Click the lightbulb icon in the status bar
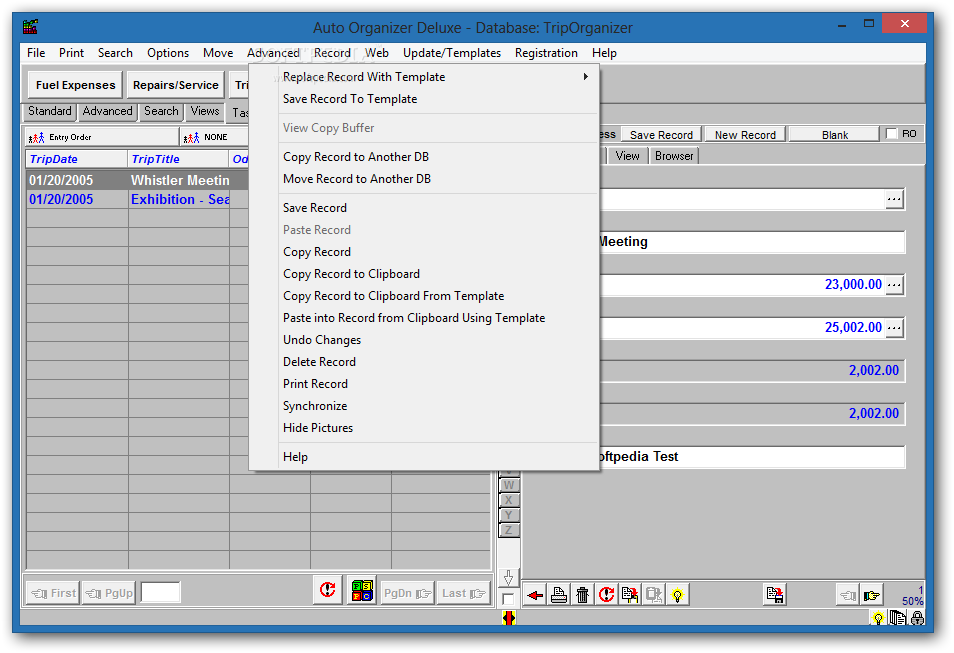954x653 pixels. tap(878, 618)
